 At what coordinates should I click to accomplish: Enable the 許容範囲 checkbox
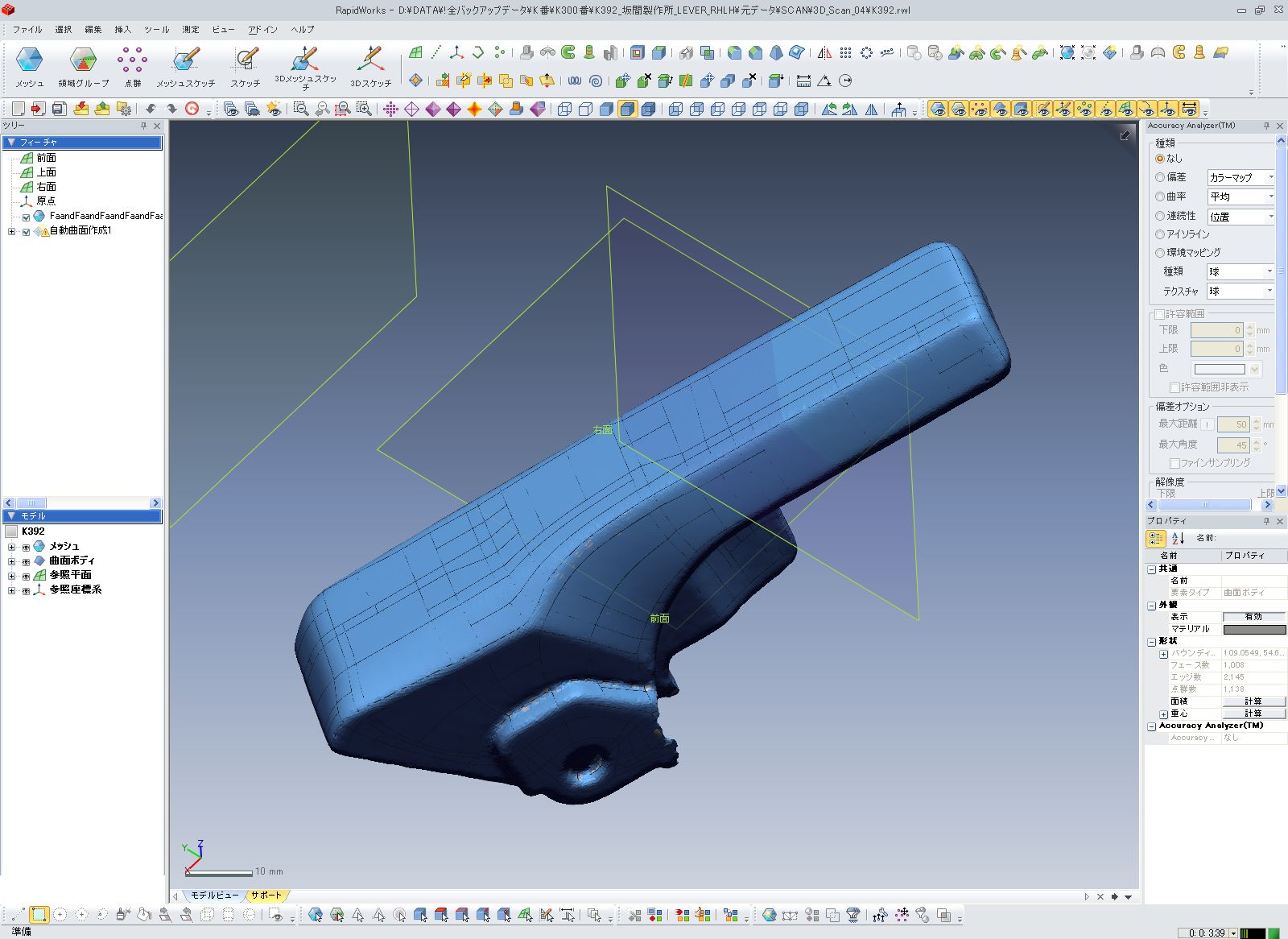(1160, 314)
